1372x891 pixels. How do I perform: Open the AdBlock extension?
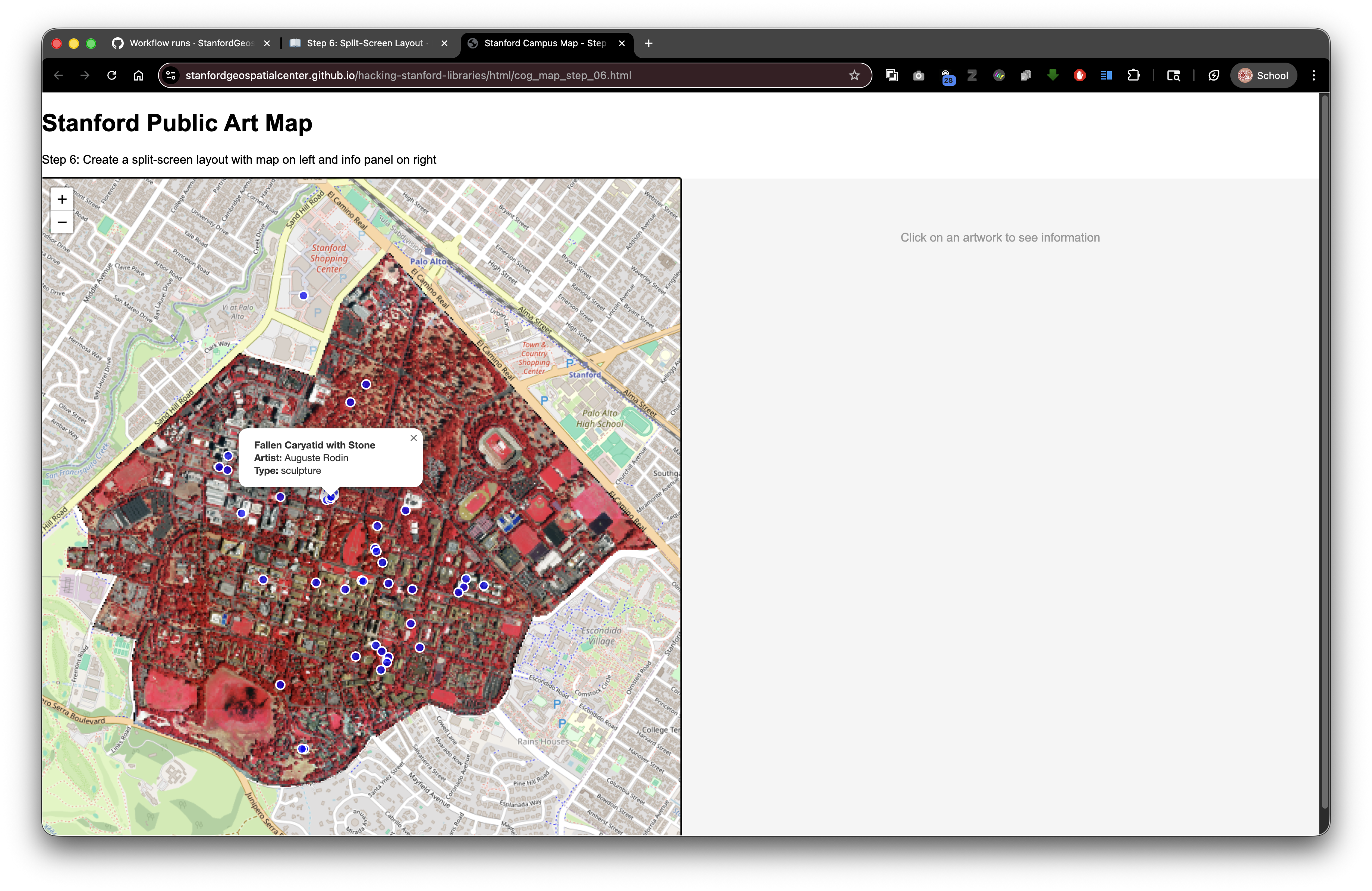point(1079,75)
